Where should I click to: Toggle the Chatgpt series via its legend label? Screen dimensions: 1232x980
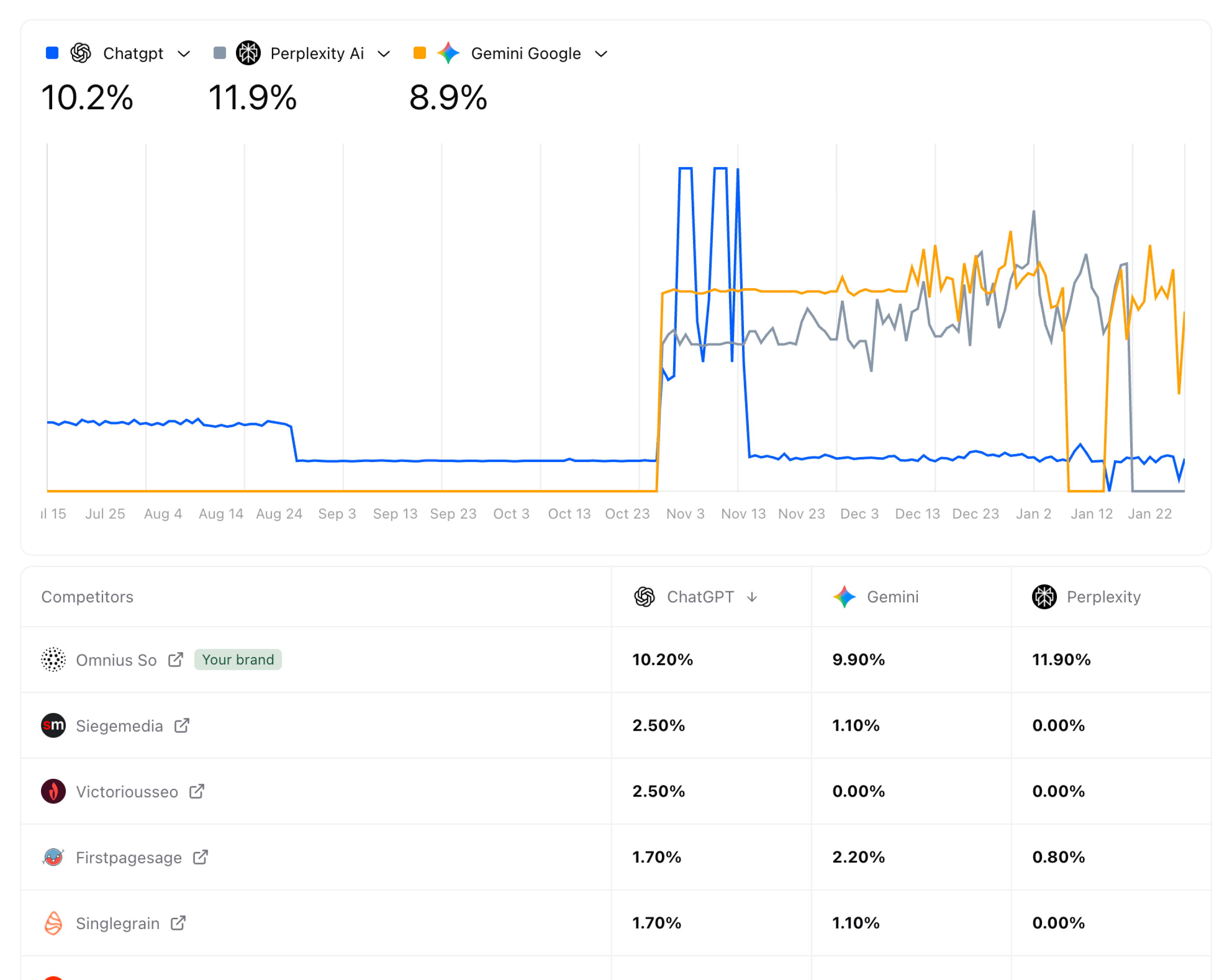133,53
